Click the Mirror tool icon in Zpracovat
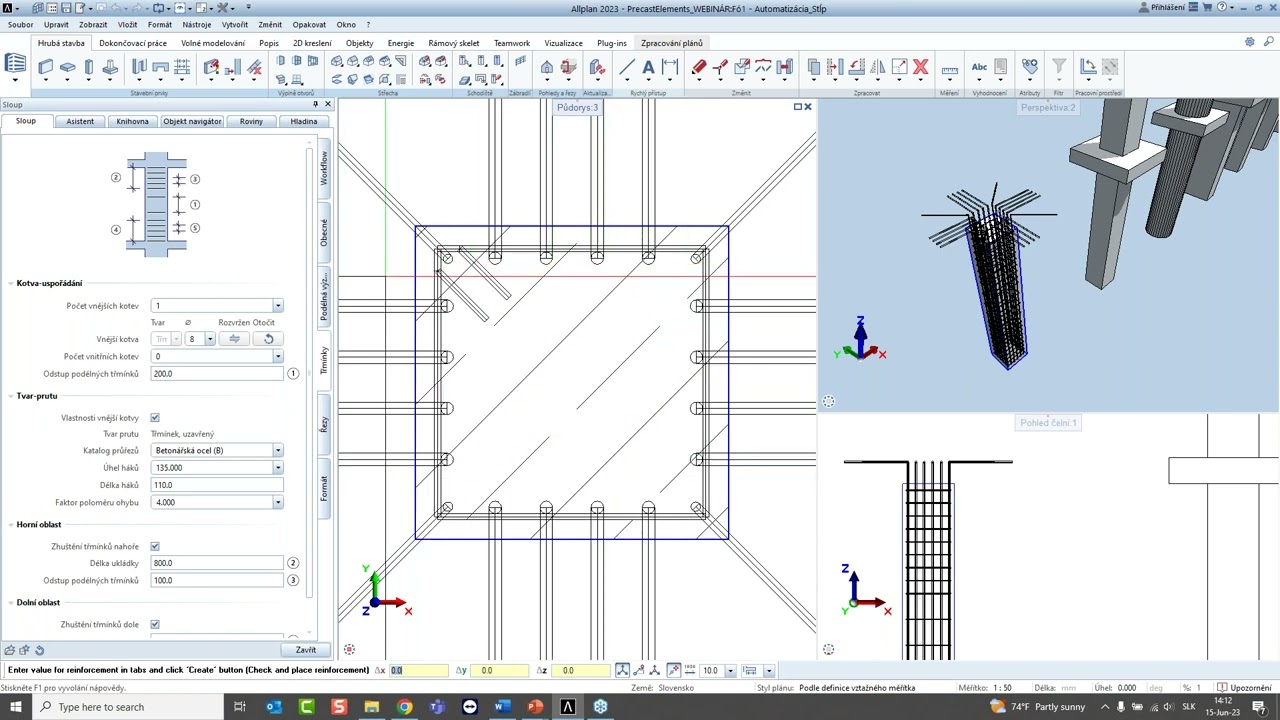 [x=878, y=68]
